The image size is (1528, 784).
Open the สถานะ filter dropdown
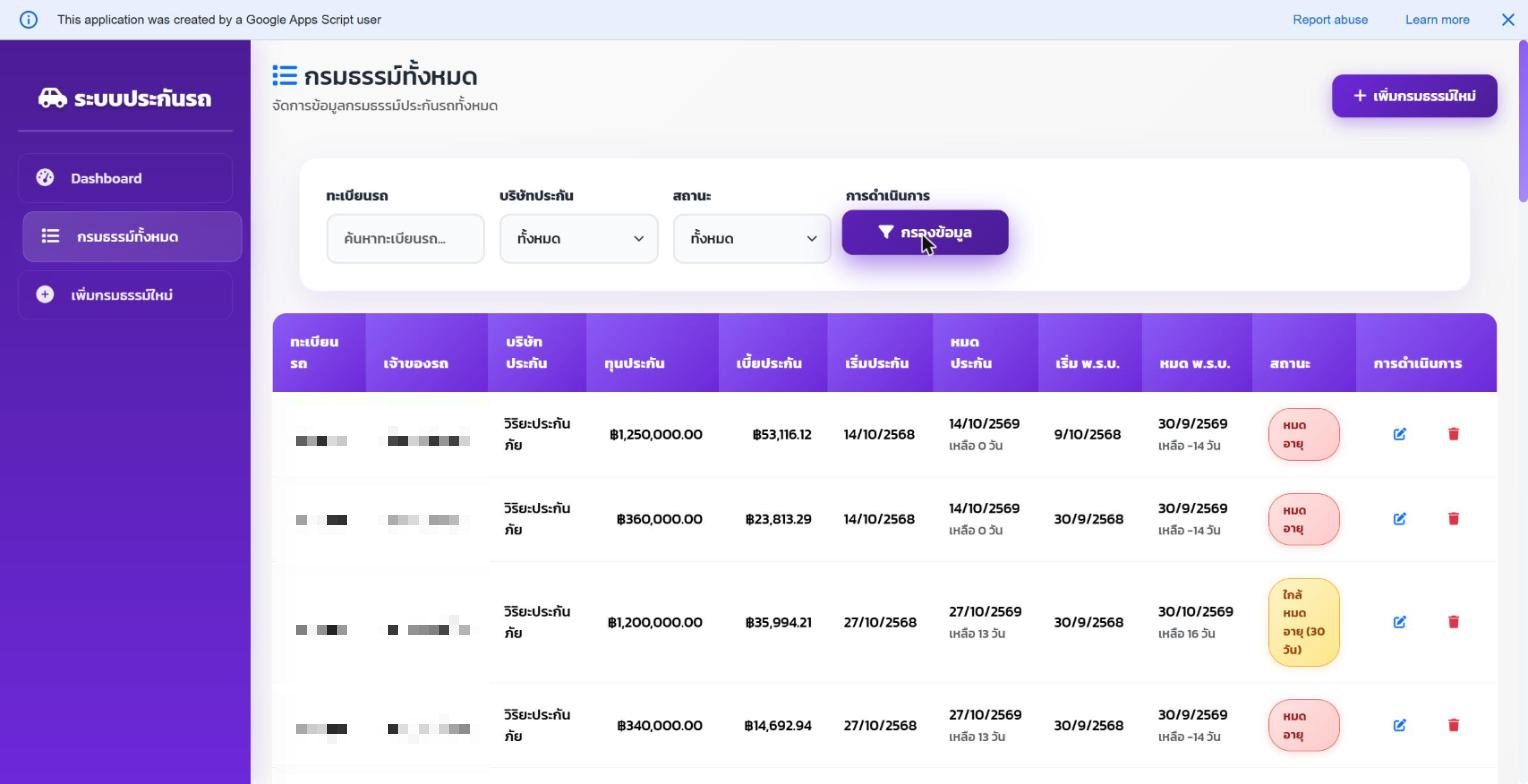[752, 238]
